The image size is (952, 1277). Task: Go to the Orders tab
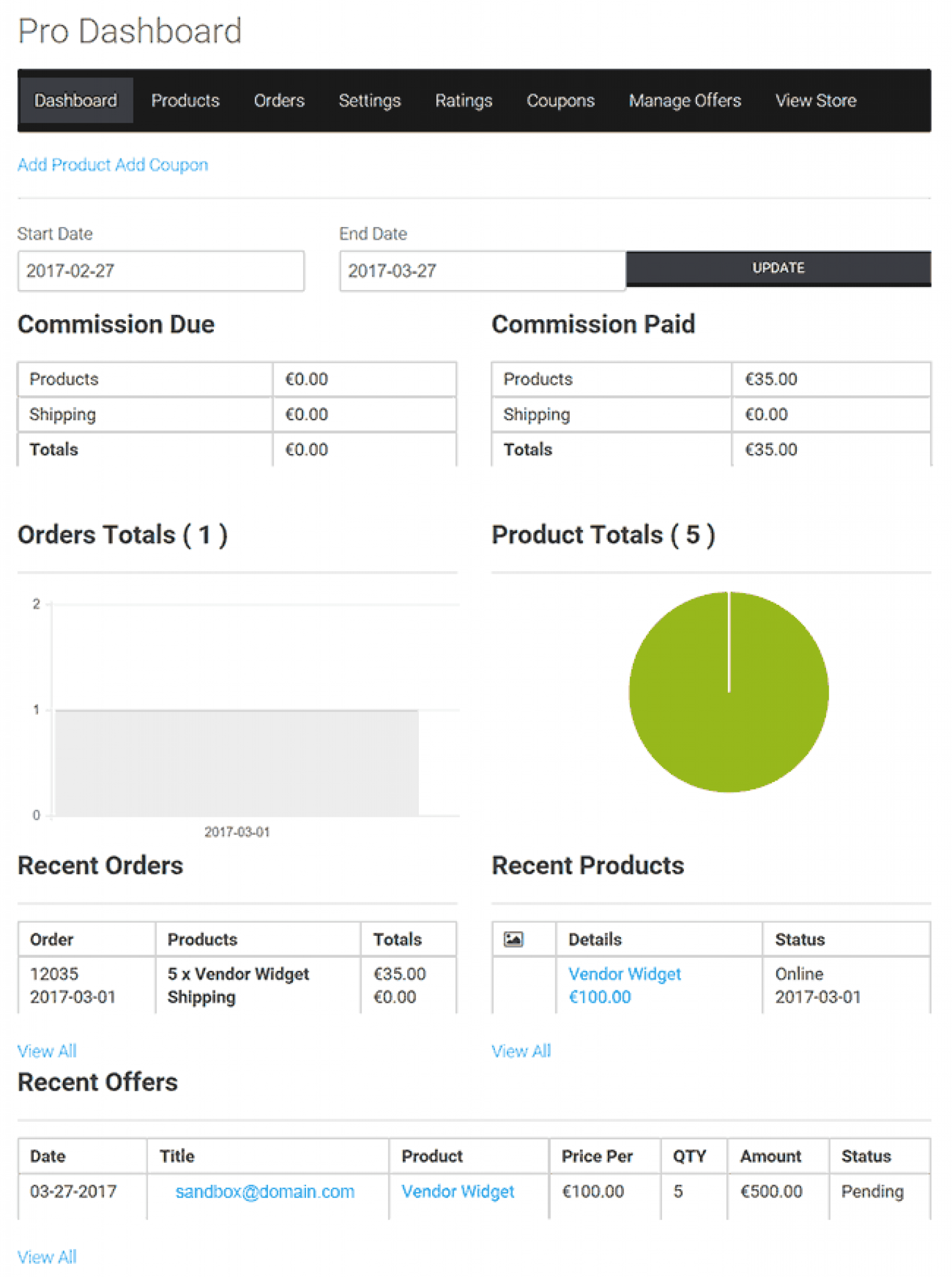click(x=279, y=100)
